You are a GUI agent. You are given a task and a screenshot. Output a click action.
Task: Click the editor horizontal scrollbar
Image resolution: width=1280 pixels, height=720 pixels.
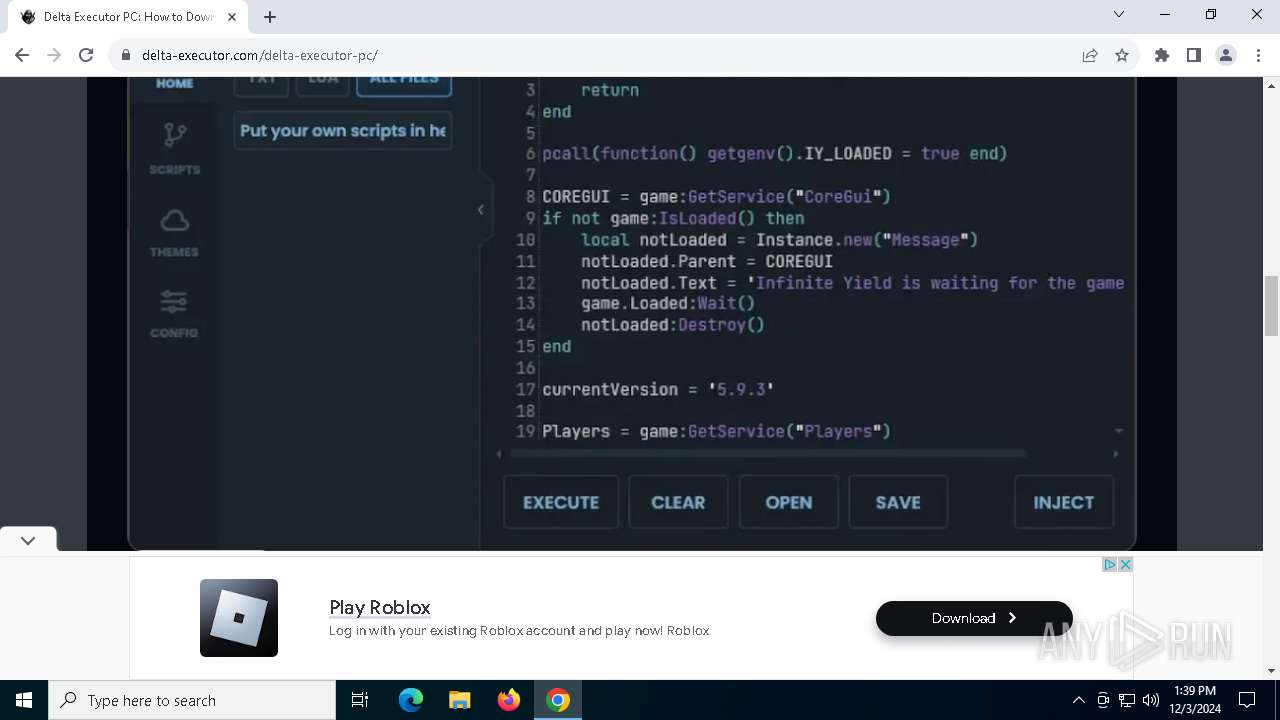coord(768,454)
